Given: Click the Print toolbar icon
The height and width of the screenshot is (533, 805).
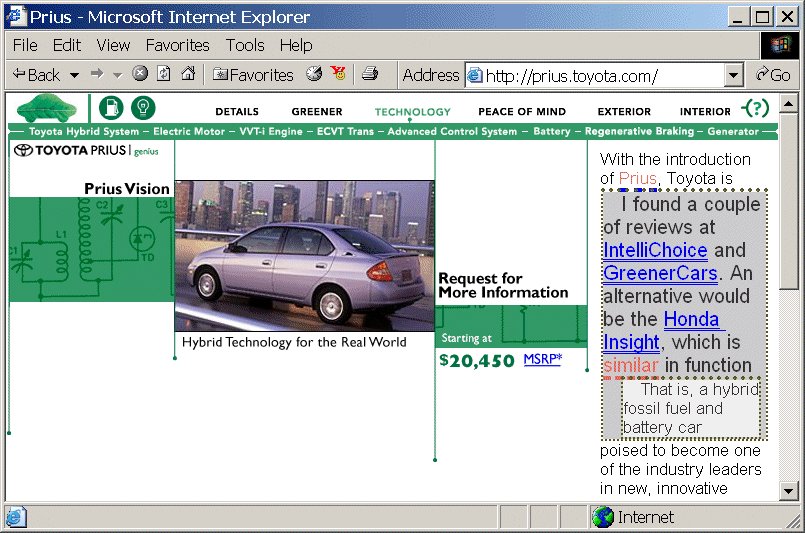Looking at the screenshot, I should coord(369,74).
